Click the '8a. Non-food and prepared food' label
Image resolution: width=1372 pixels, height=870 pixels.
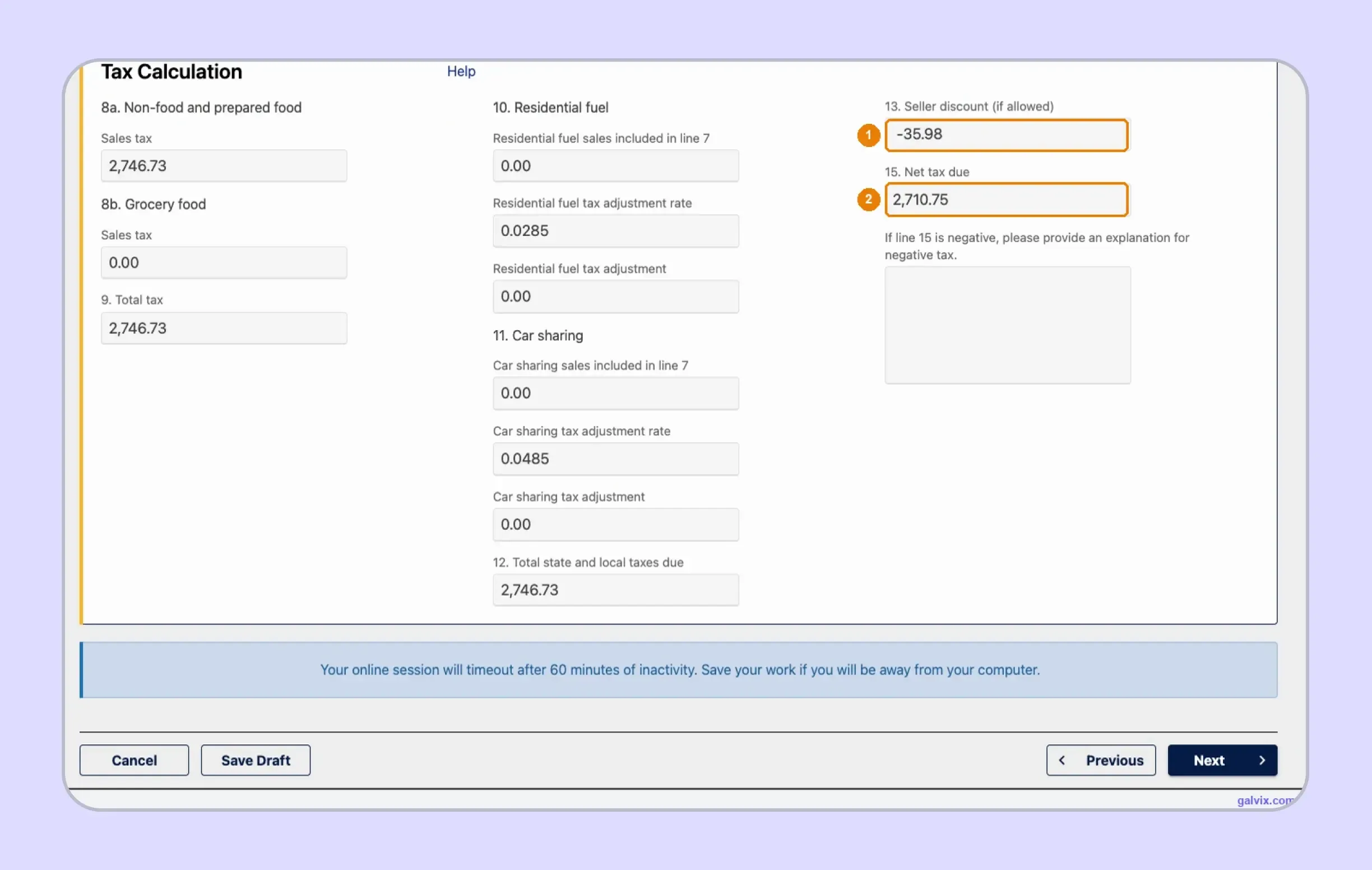tap(201, 108)
